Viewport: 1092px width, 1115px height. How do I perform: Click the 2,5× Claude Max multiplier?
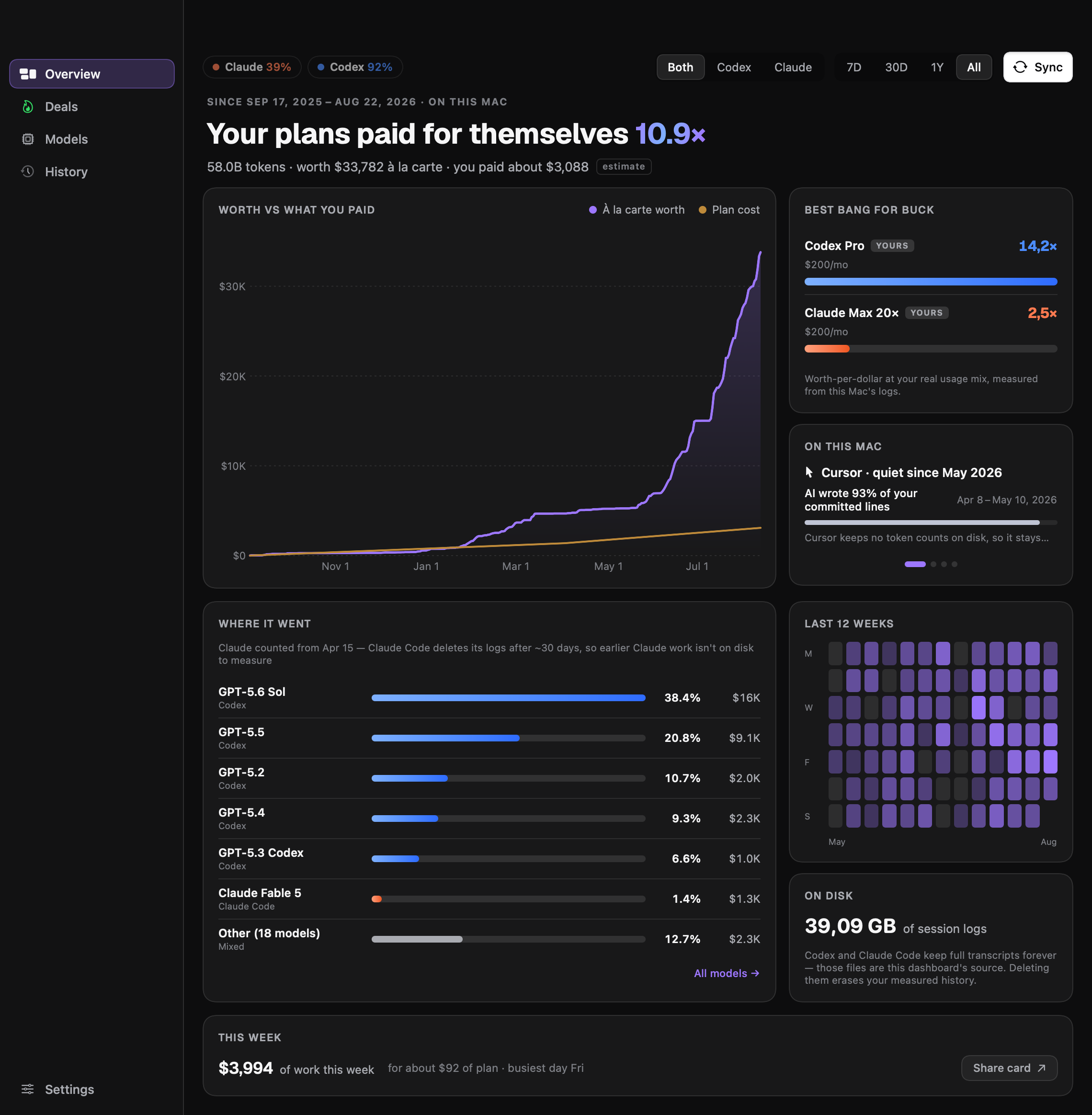coord(1042,313)
